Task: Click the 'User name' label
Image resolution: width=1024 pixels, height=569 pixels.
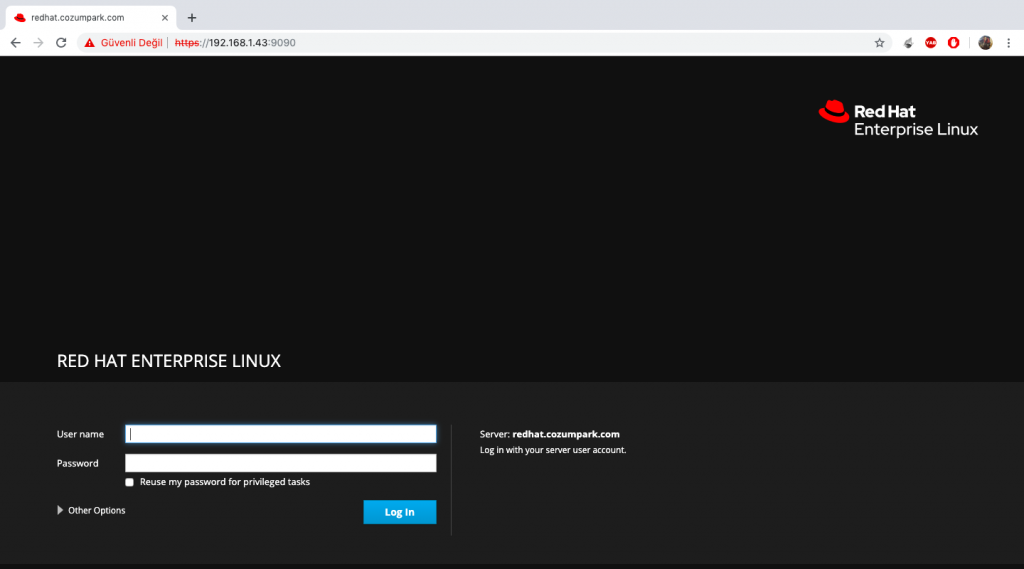Action: [x=80, y=434]
